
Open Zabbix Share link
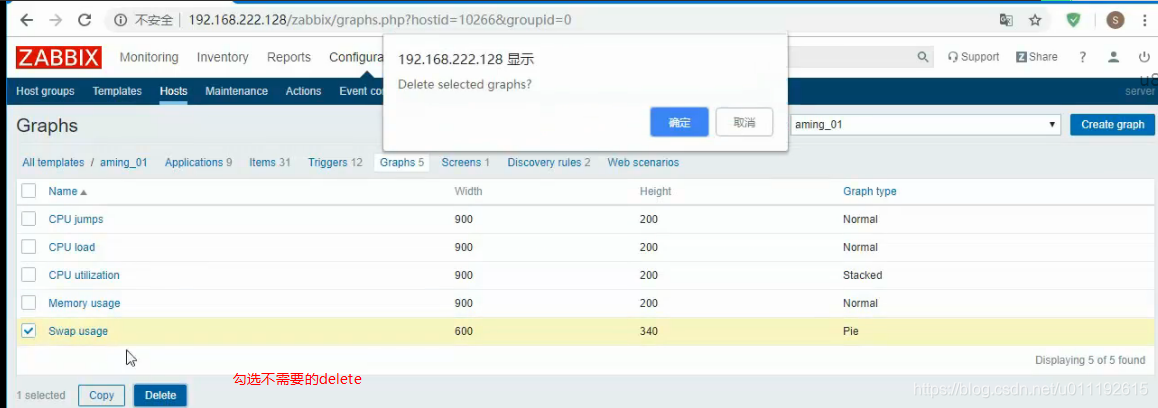pyautogui.click(x=1037, y=57)
